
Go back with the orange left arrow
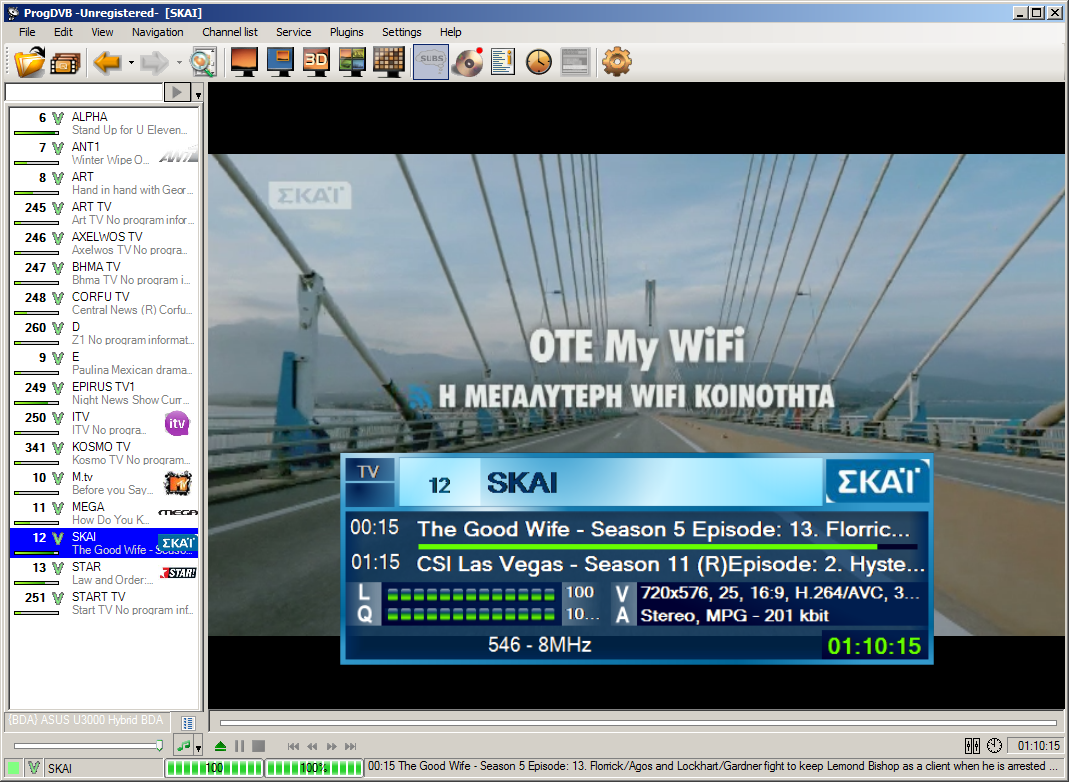[x=107, y=63]
